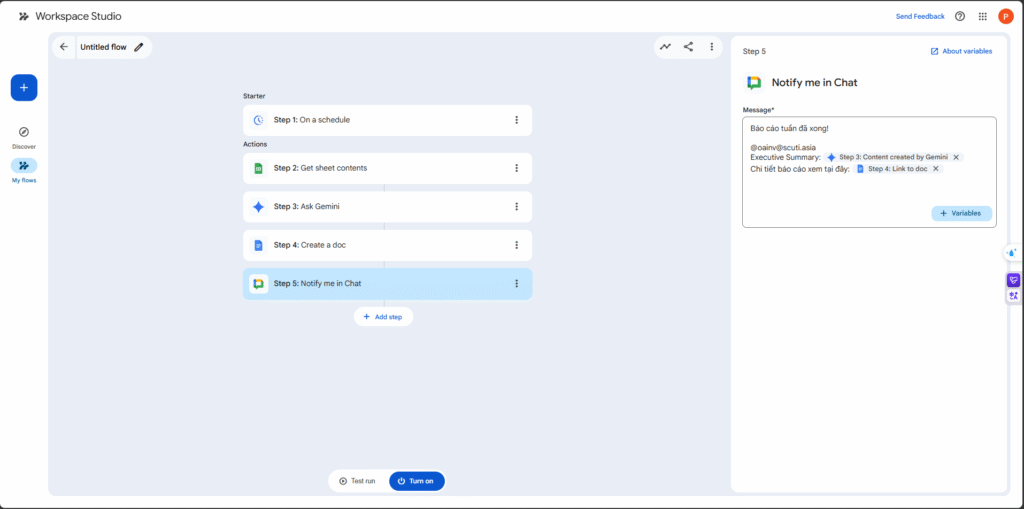
Task: Expand the Step 3 Ask Gemini options menu
Action: pyautogui.click(x=516, y=207)
